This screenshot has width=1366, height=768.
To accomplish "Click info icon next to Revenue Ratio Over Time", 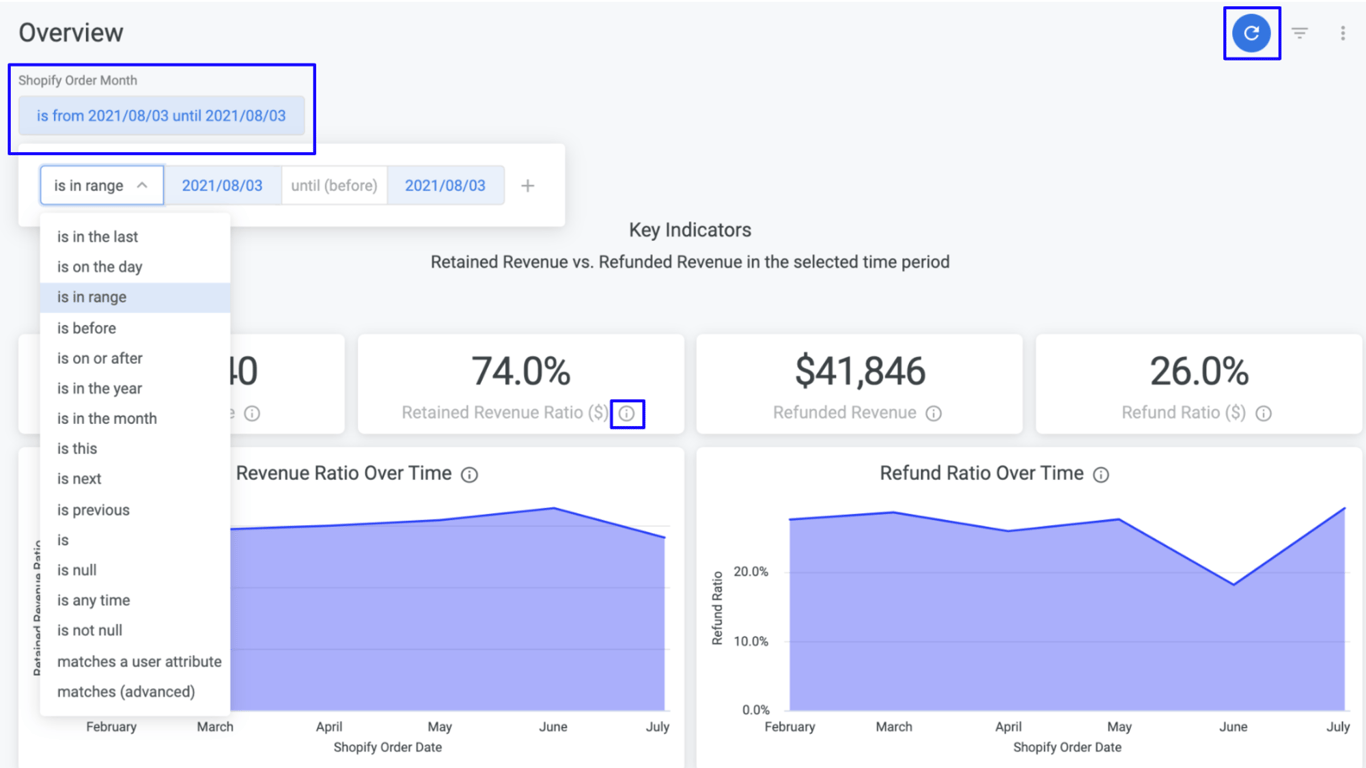I will [469, 475].
